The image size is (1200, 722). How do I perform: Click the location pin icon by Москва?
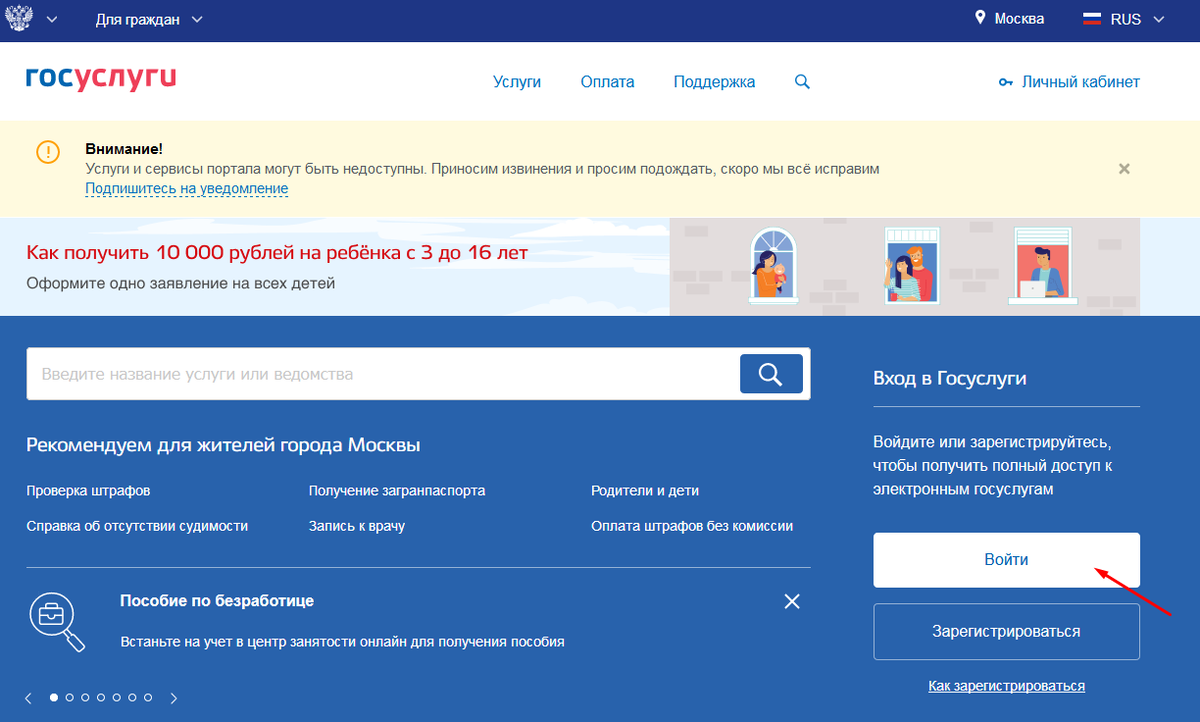981,19
